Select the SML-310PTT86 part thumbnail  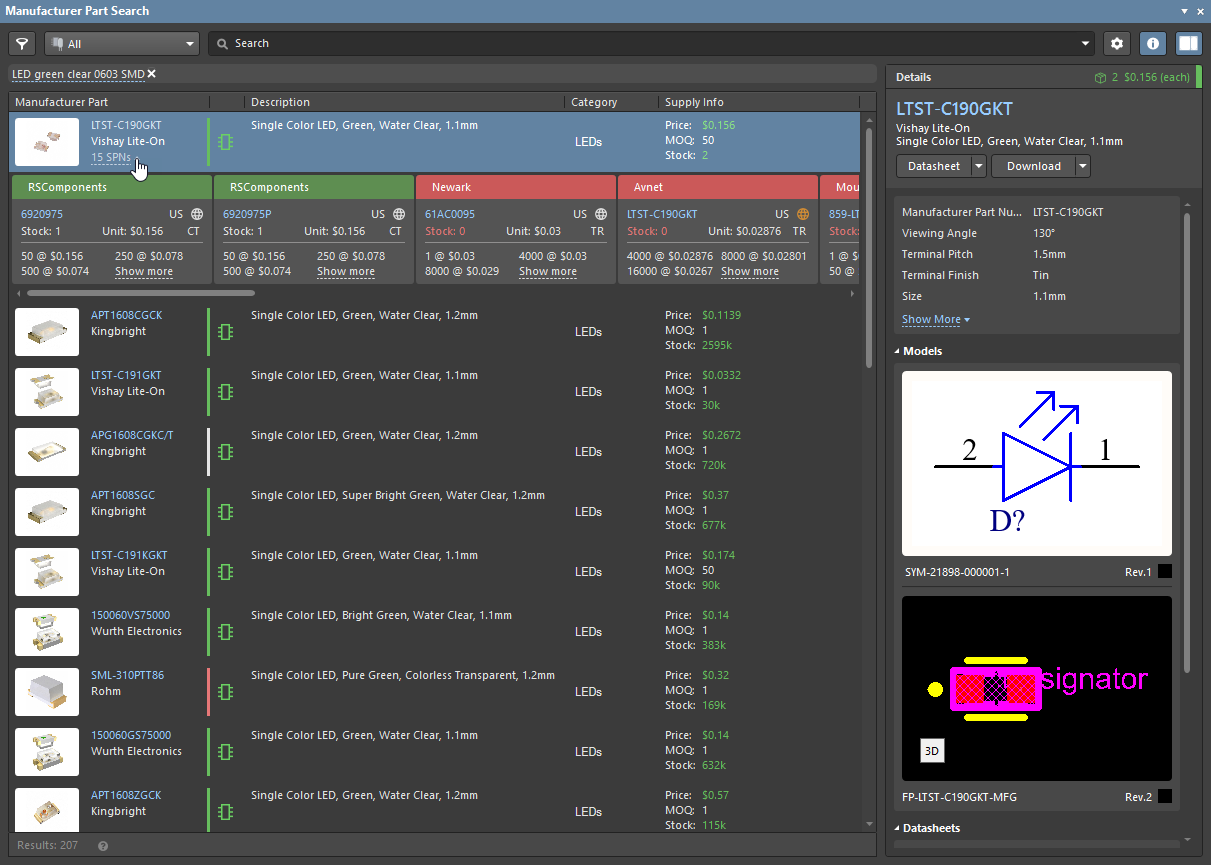point(47,692)
